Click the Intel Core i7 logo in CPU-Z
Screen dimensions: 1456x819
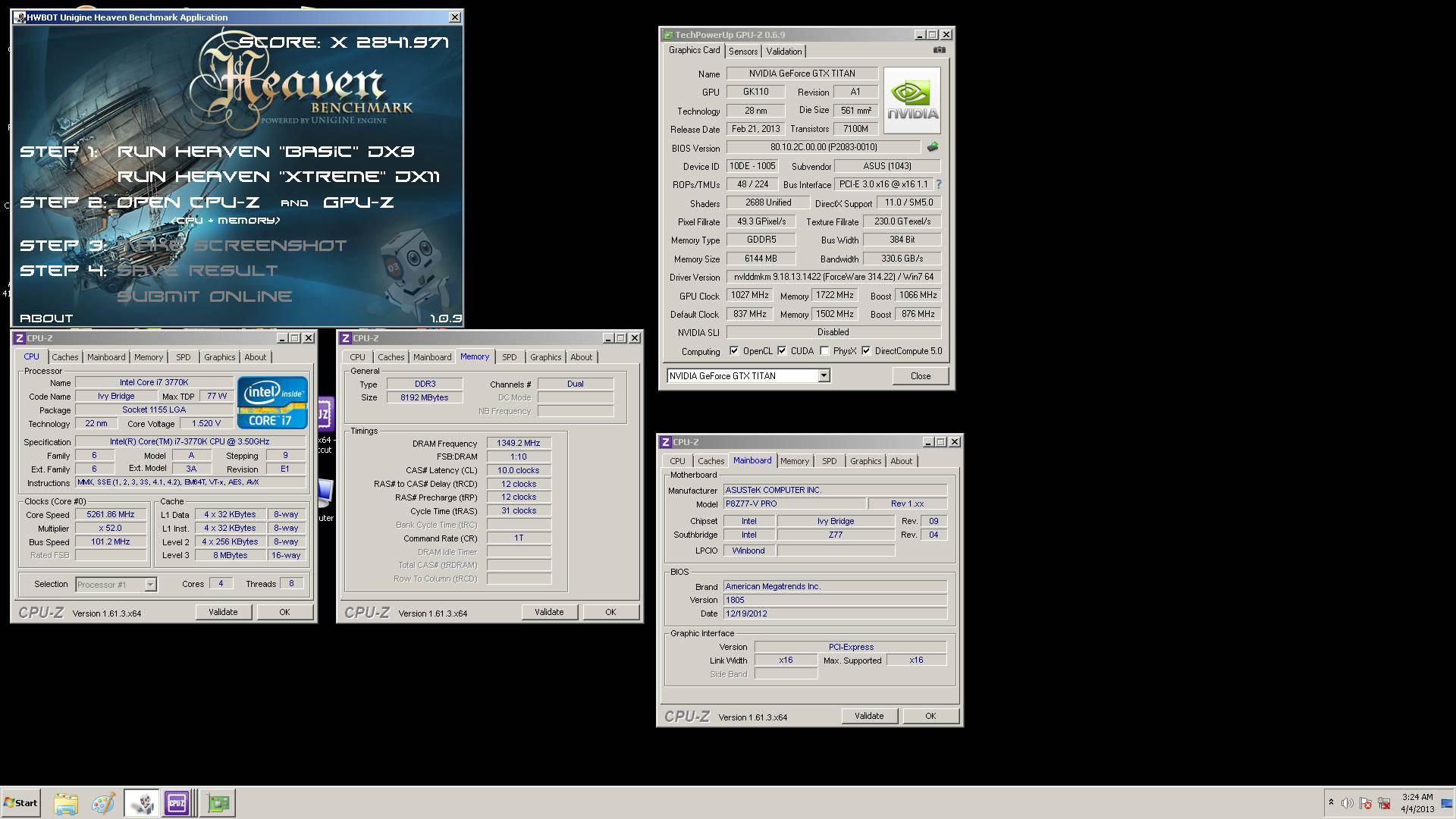[272, 403]
